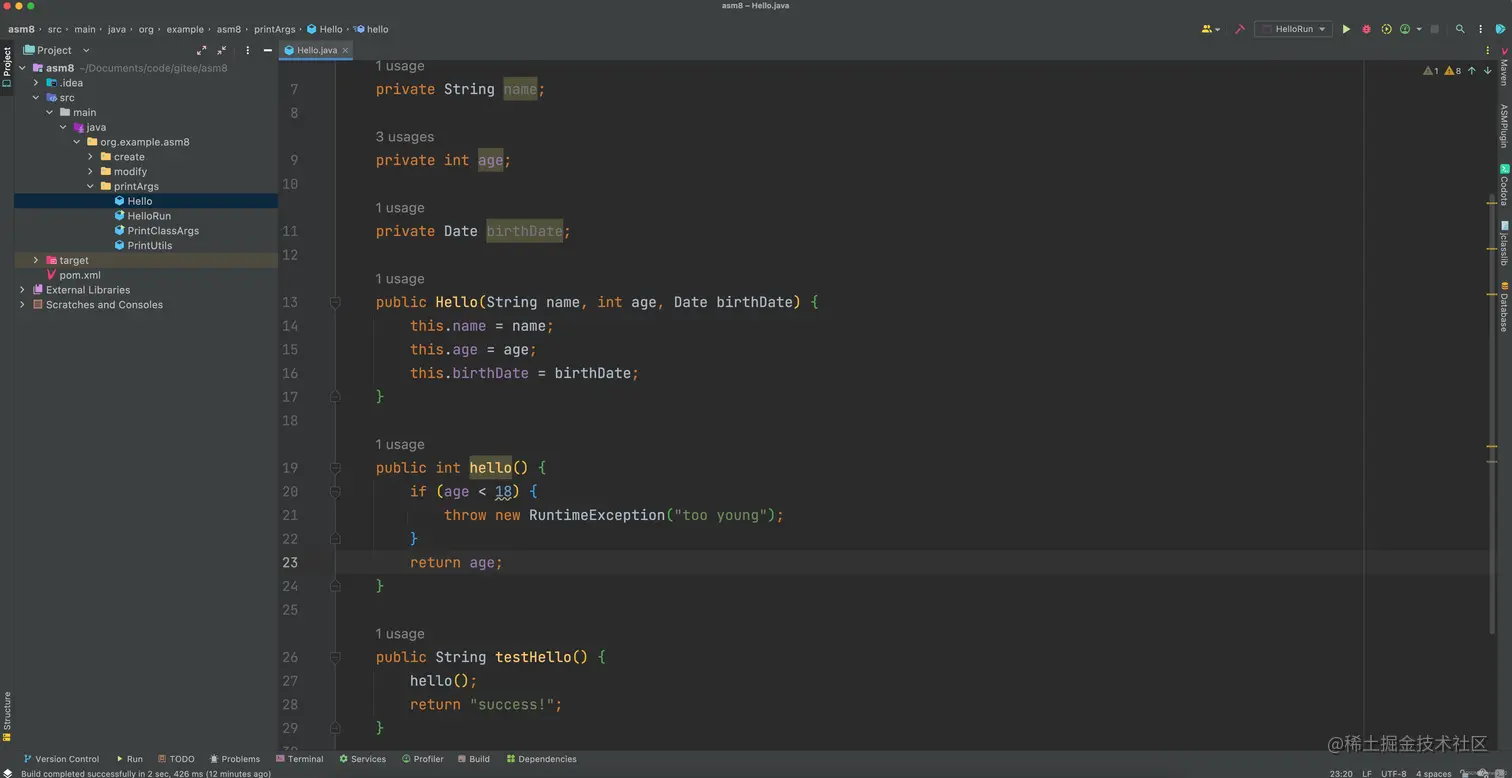Viewport: 1512px width, 778px height.
Task: Open the Run tool window
Action: click(x=129, y=759)
